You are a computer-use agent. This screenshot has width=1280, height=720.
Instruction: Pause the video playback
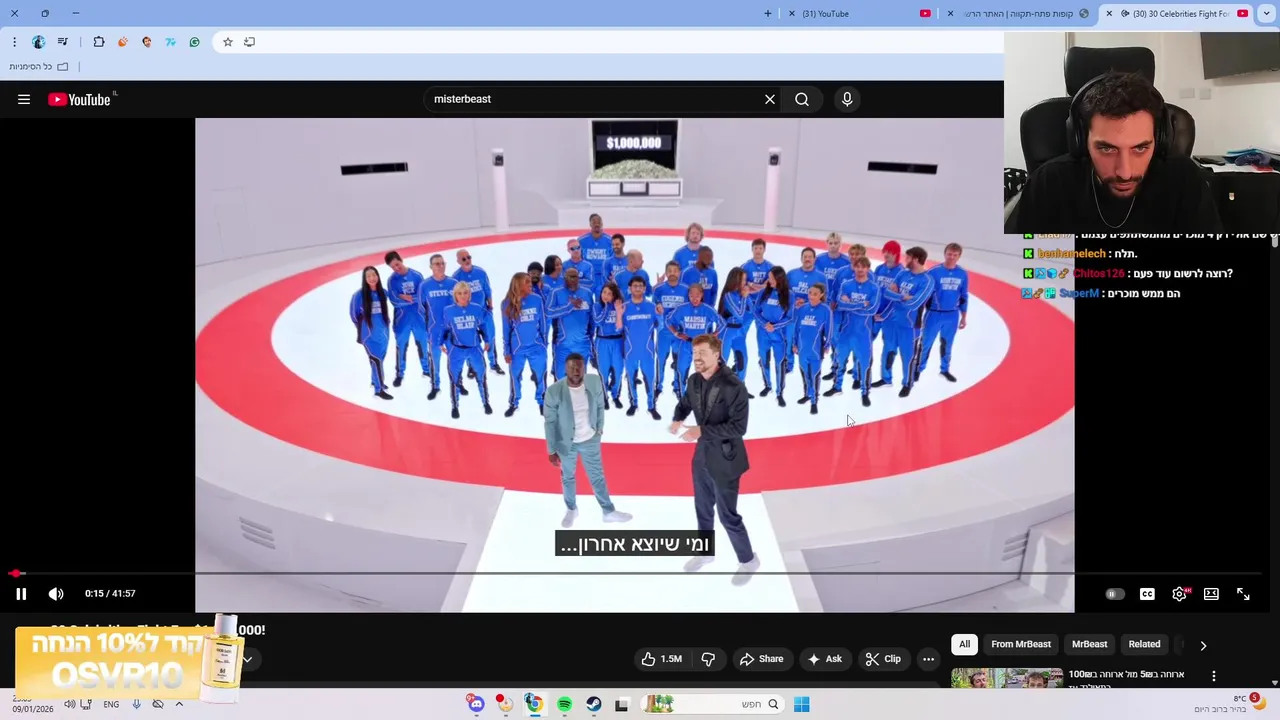21,594
